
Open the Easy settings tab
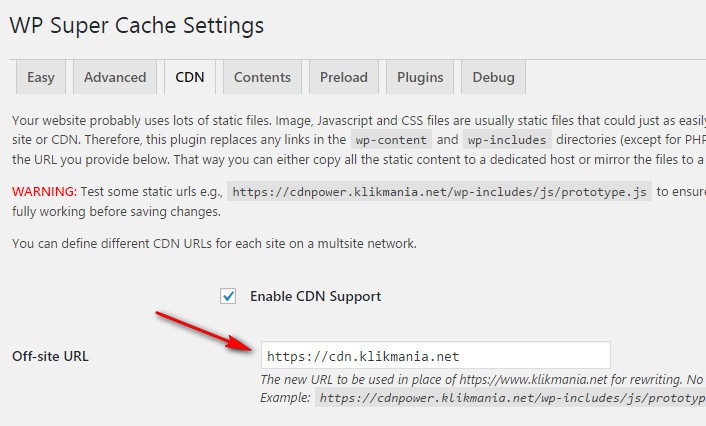[41, 77]
